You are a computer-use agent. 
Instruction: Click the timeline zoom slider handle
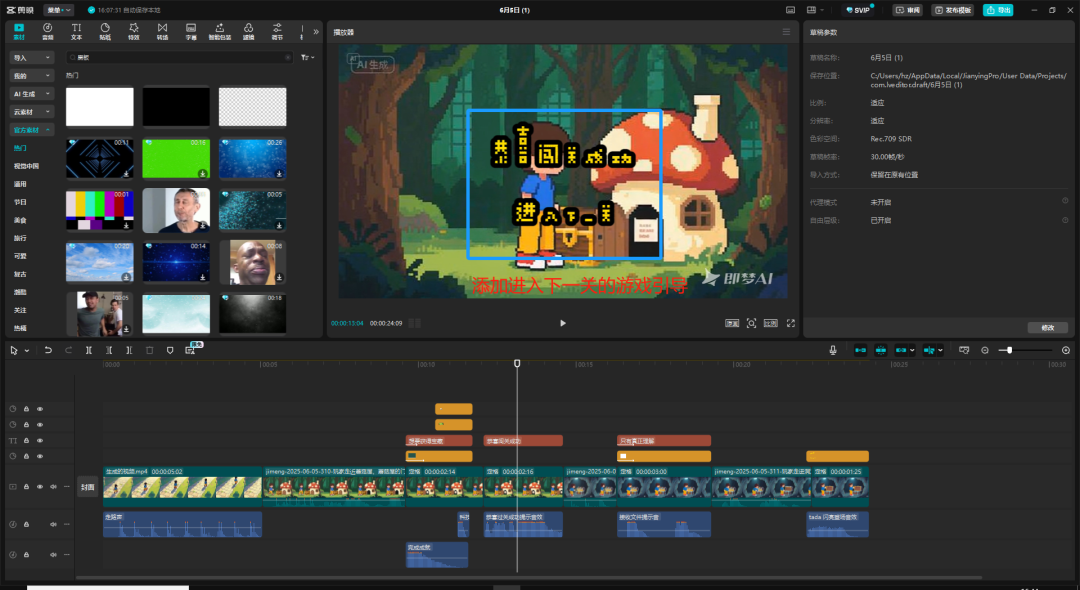(1010, 350)
